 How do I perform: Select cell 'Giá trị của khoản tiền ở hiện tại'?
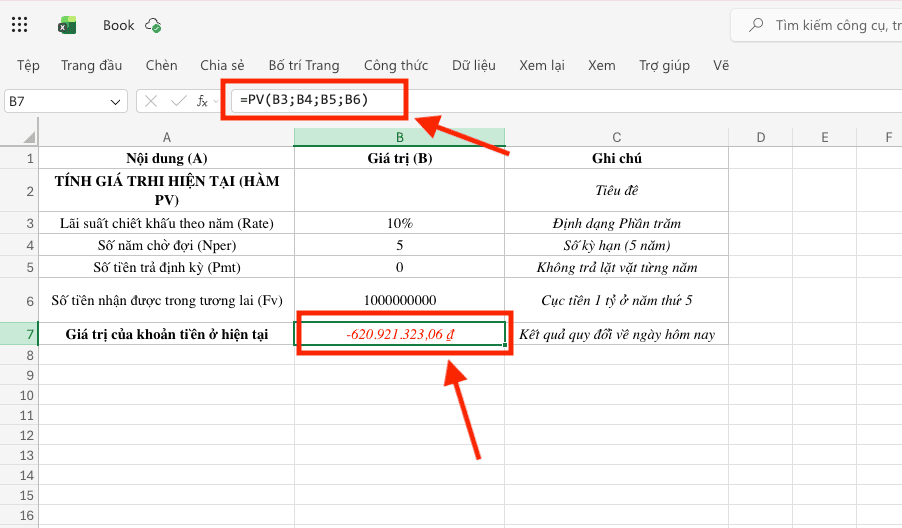tap(166, 334)
